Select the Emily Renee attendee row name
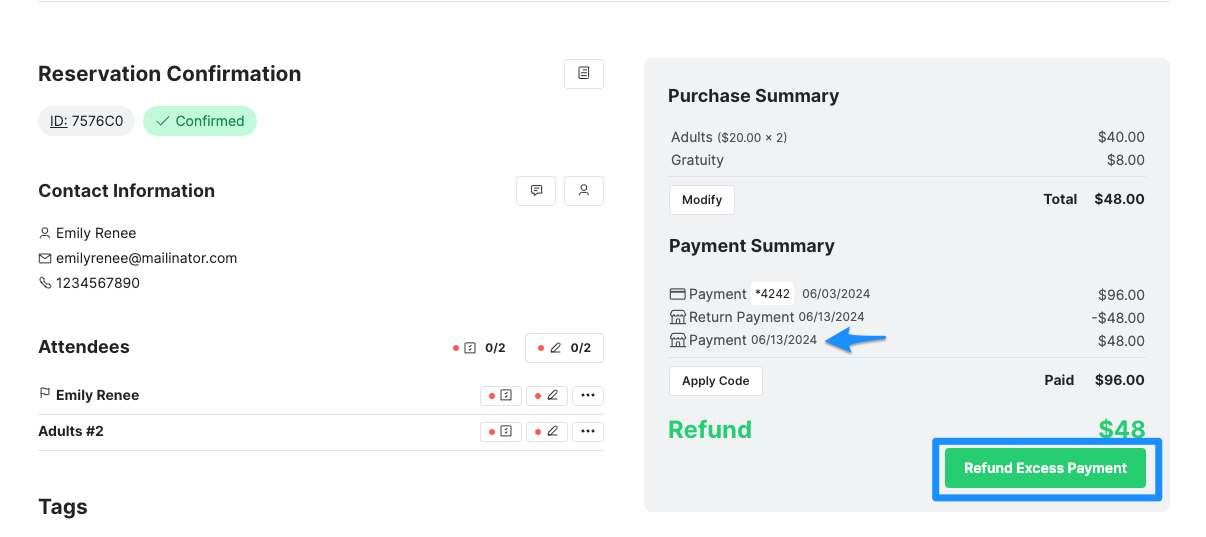Image resolution: width=1206 pixels, height=537 pixels. 97,395
